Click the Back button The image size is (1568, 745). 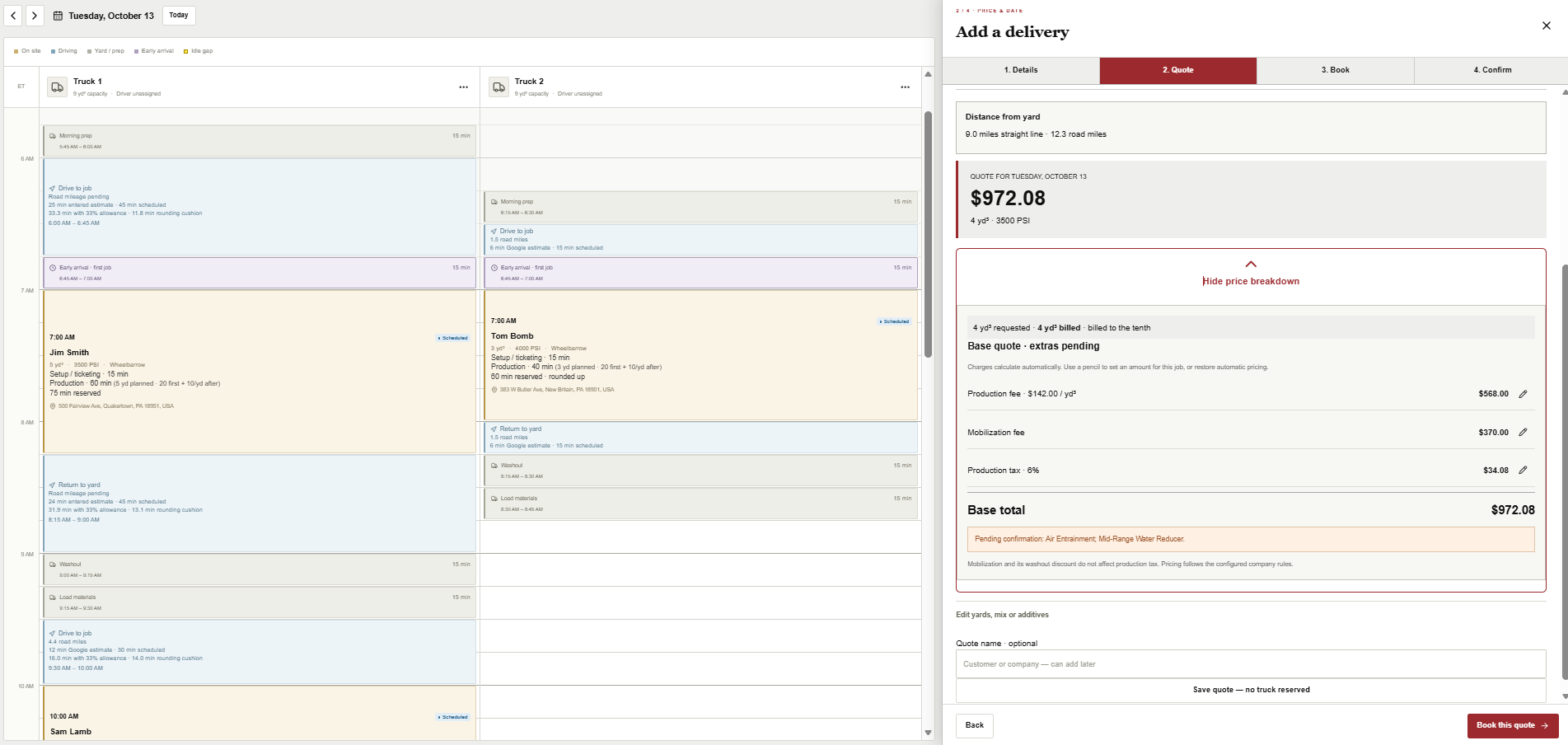[975, 725]
